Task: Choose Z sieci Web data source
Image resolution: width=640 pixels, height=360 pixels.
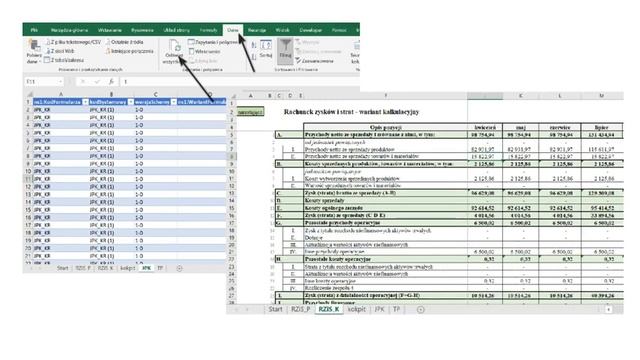Action: [x=60, y=51]
